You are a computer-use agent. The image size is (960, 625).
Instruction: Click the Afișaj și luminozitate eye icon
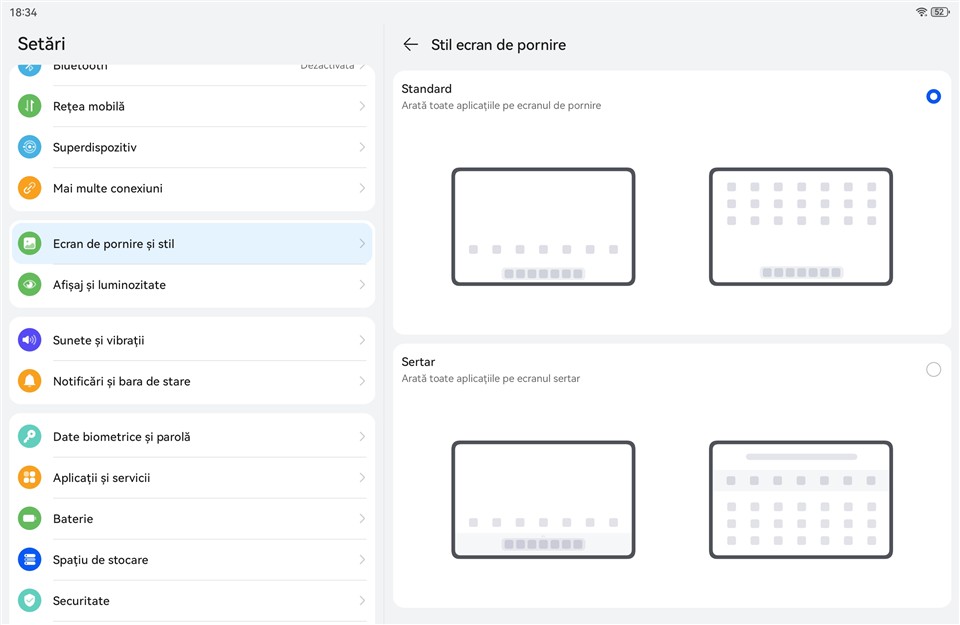[x=30, y=285]
